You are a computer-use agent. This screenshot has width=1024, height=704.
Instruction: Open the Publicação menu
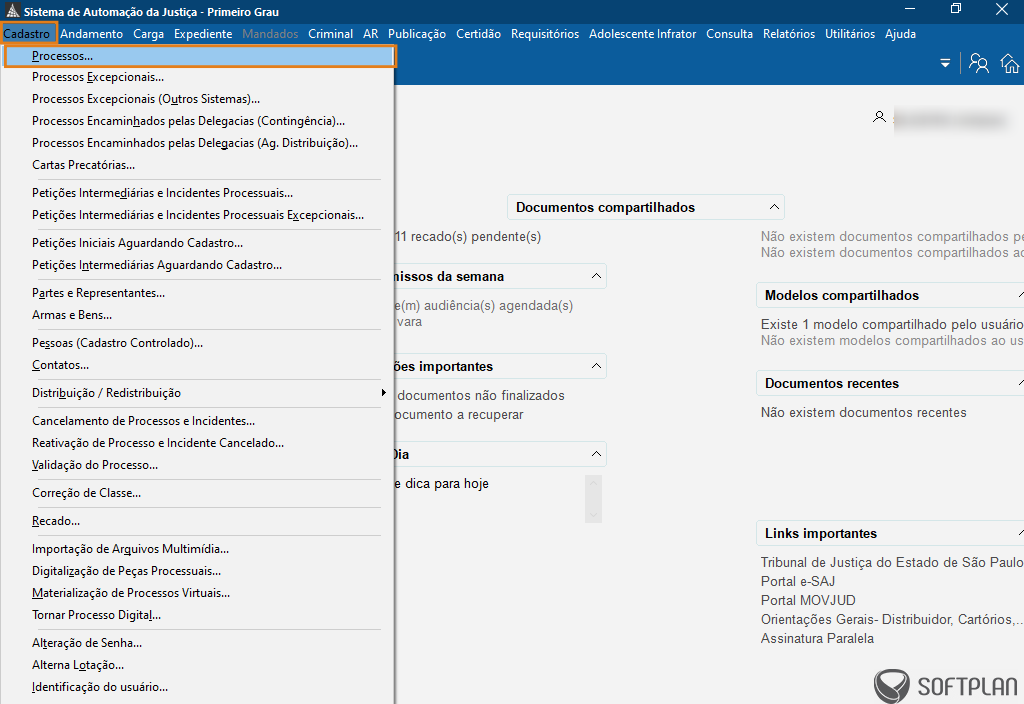coord(417,34)
